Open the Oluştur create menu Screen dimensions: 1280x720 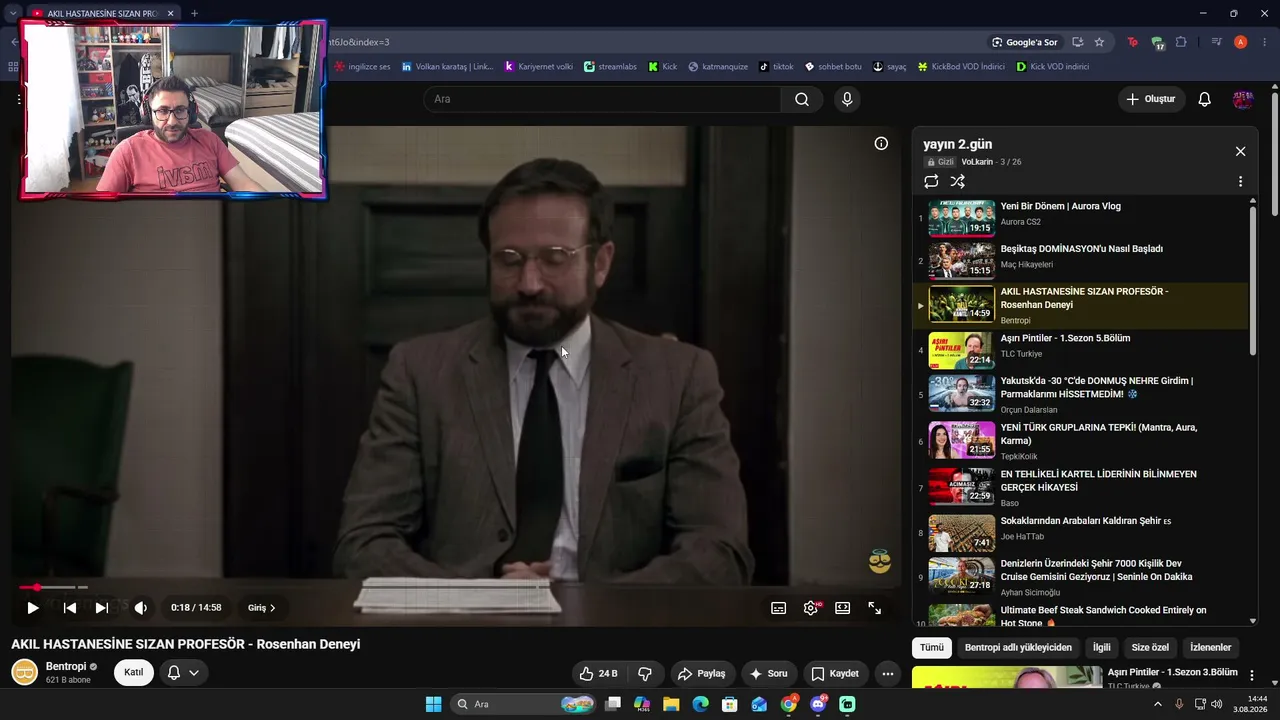pos(1151,99)
